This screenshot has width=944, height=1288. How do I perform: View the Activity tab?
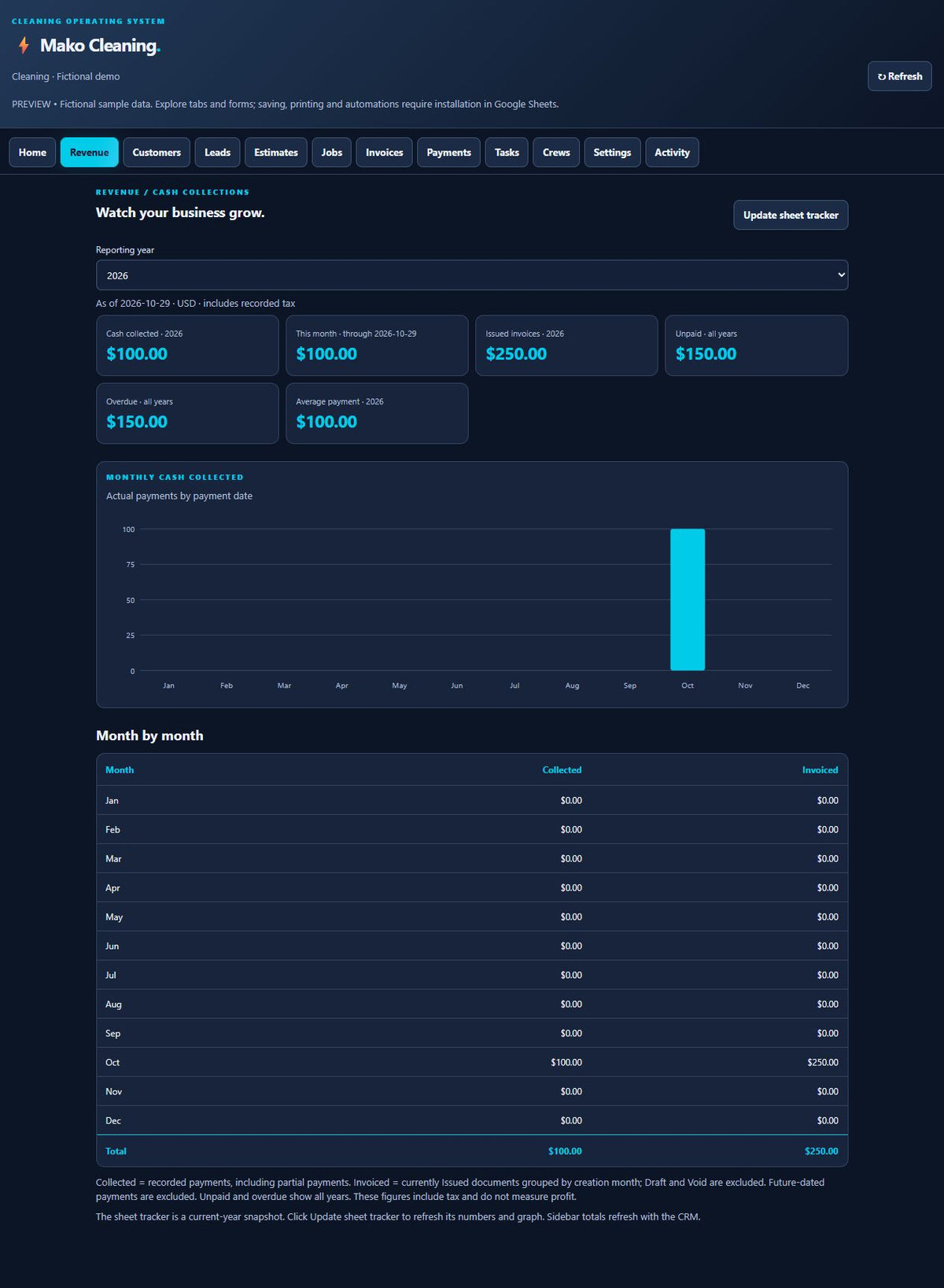click(x=672, y=153)
